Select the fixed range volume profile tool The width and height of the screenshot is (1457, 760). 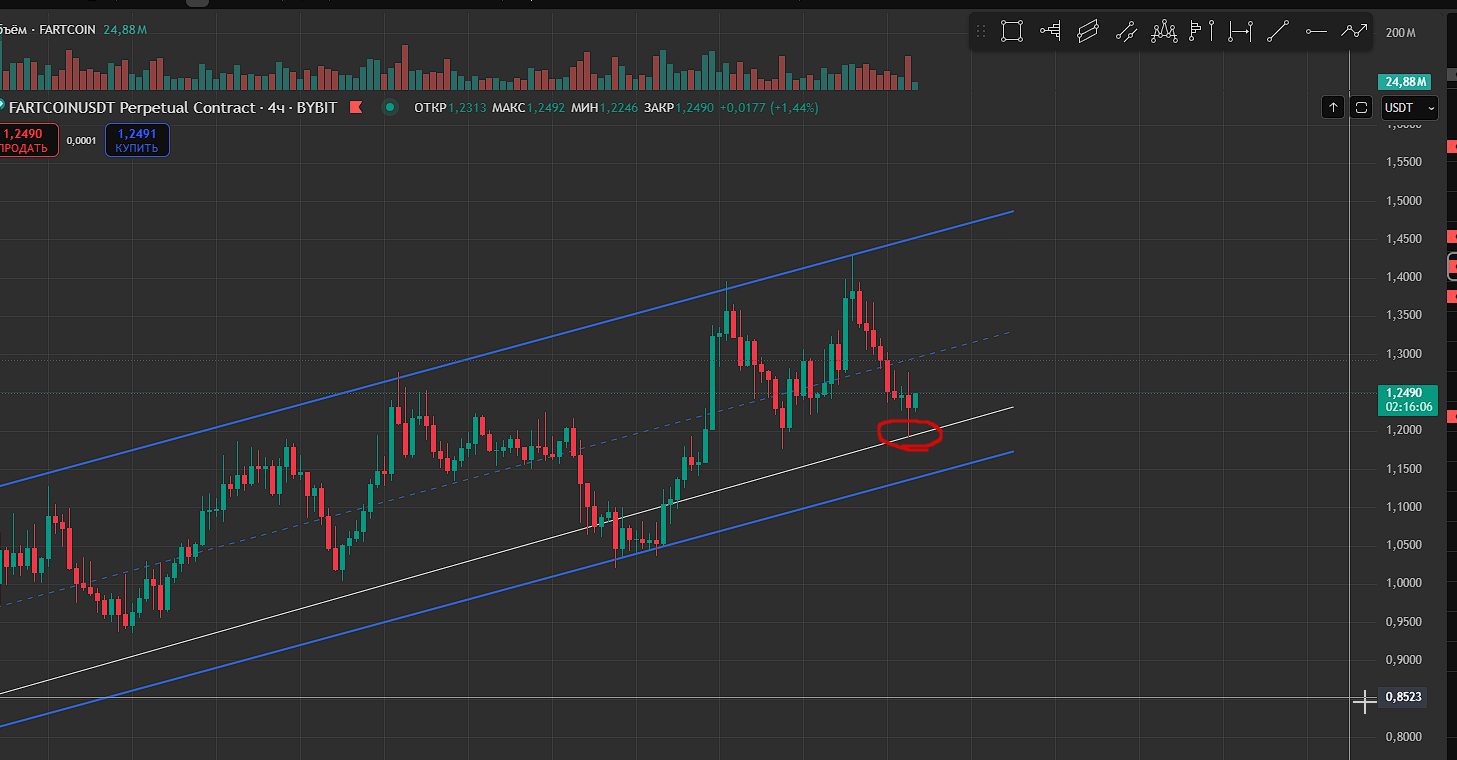click(1202, 32)
